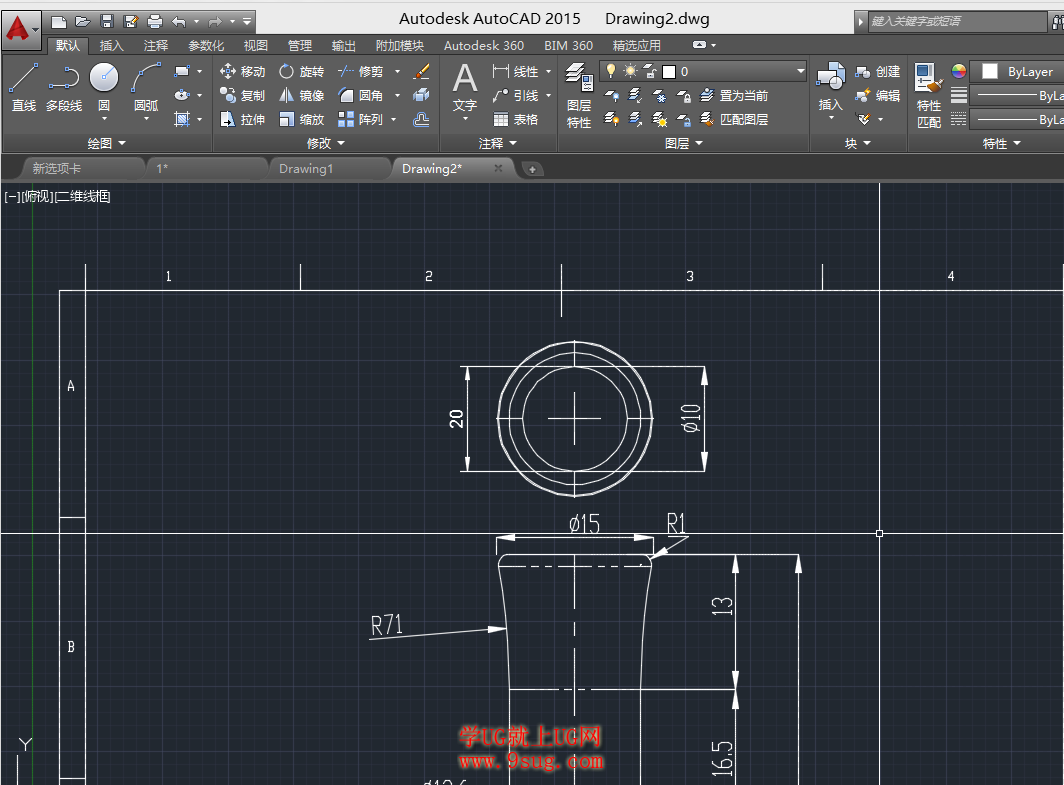Open Layer Properties (图层特性)
The image size is (1064, 785).
point(580,95)
